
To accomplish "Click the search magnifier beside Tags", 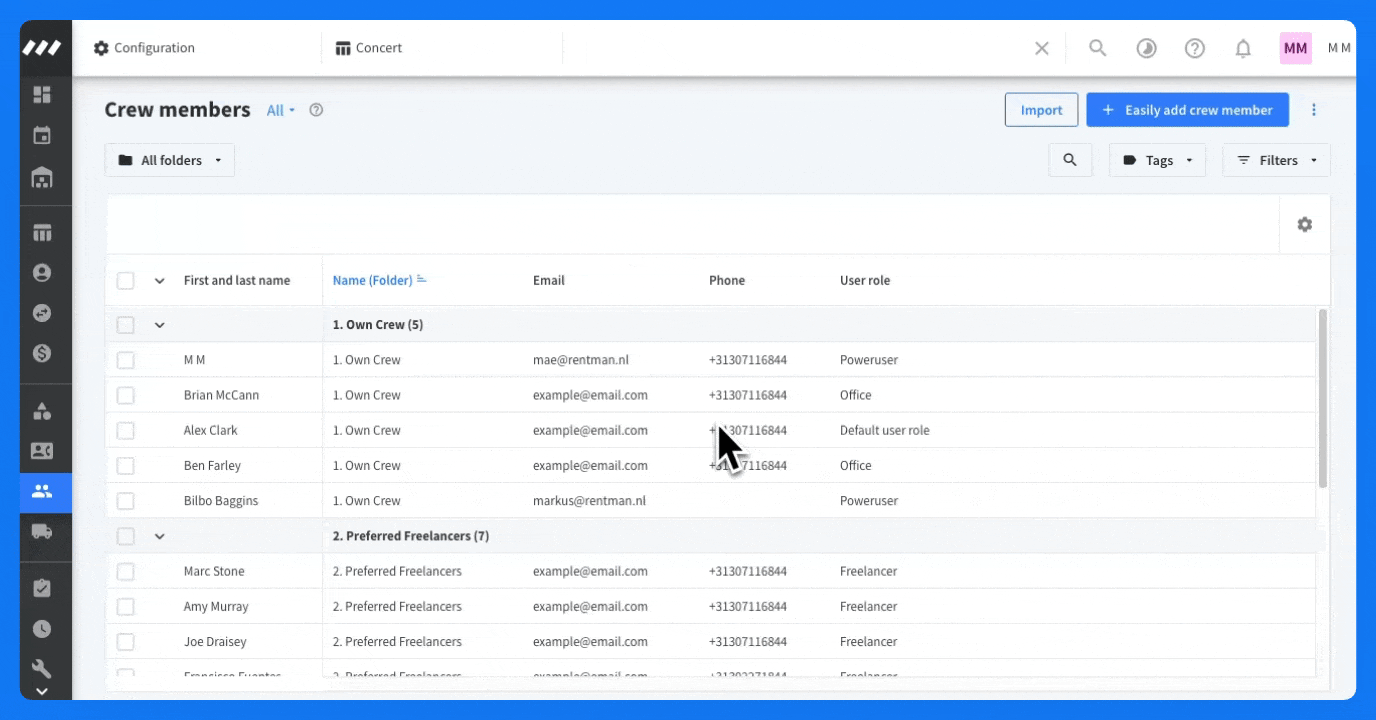I will [1070, 160].
